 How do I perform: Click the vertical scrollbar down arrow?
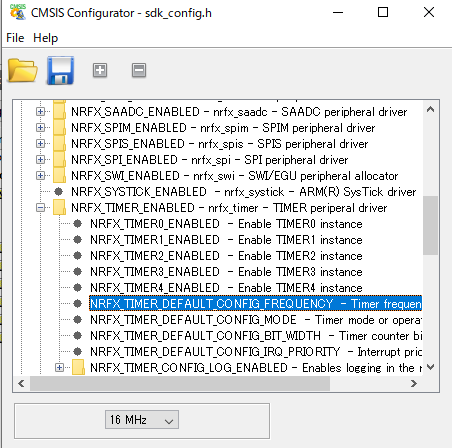pyautogui.click(x=430, y=367)
